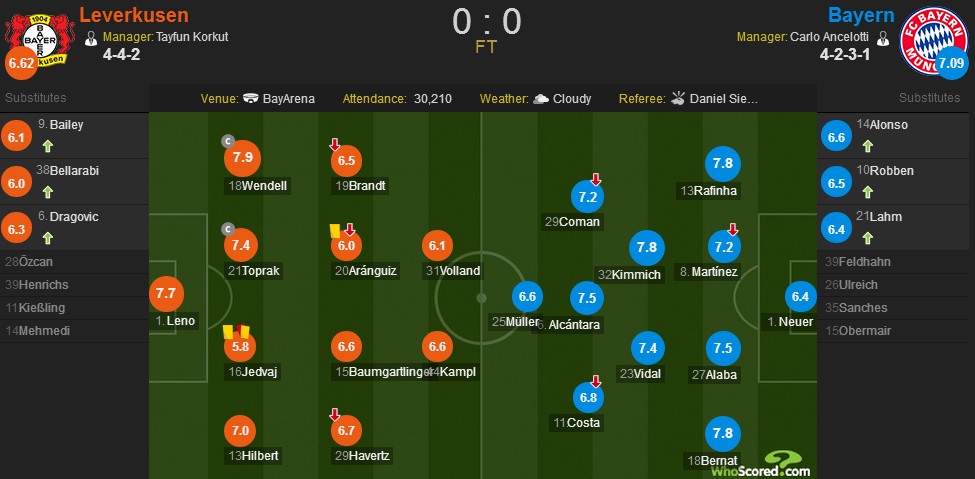Click Aránguiz's yellow card icon
975x479 pixels.
point(335,230)
